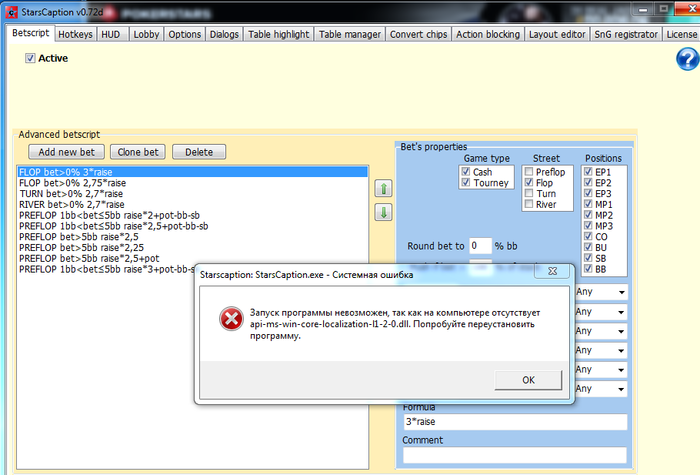Image resolution: width=700 pixels, height=475 pixels.
Task: Switch to the Hotkeys tab
Action: click(x=75, y=34)
